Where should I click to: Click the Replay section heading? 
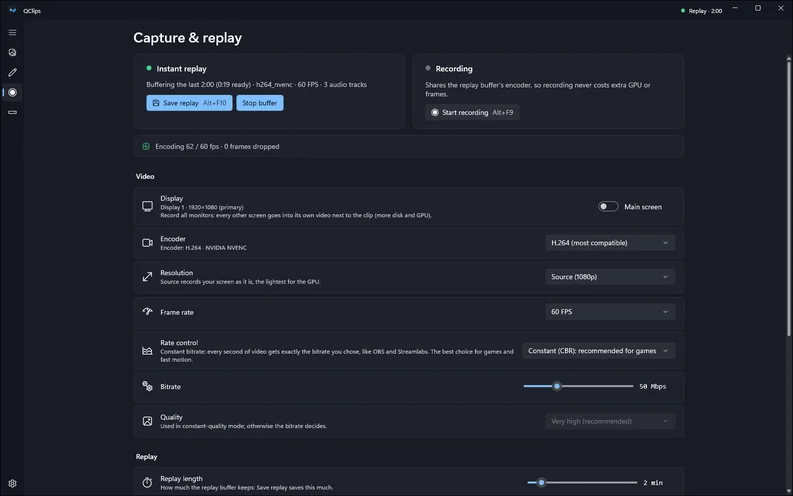coord(147,456)
